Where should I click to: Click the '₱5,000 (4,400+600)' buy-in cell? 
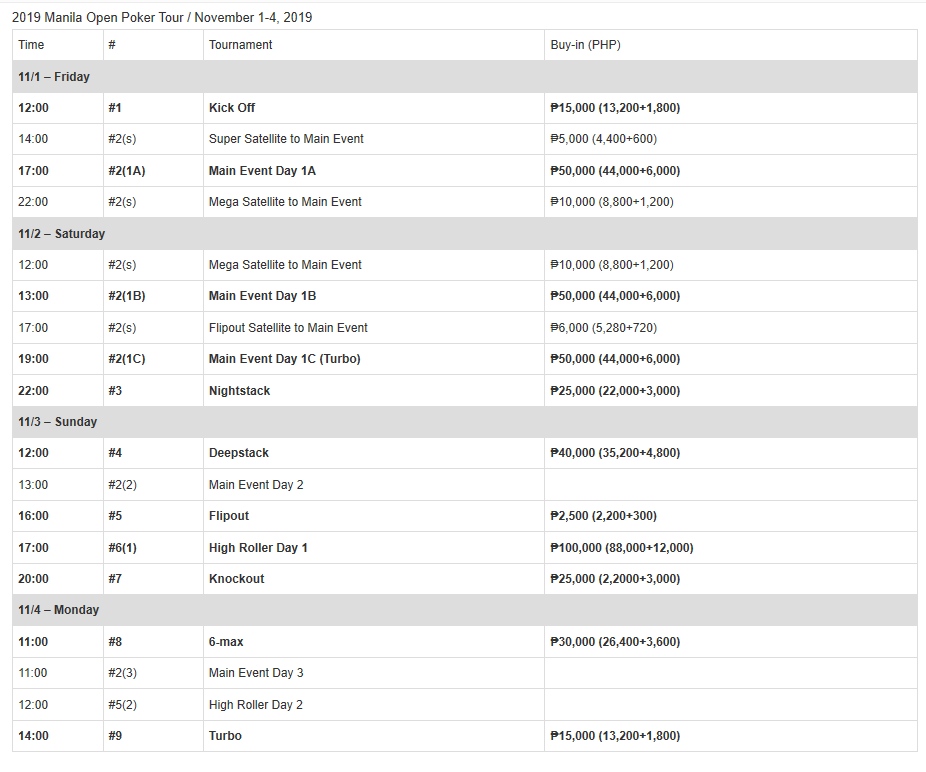tap(731, 139)
